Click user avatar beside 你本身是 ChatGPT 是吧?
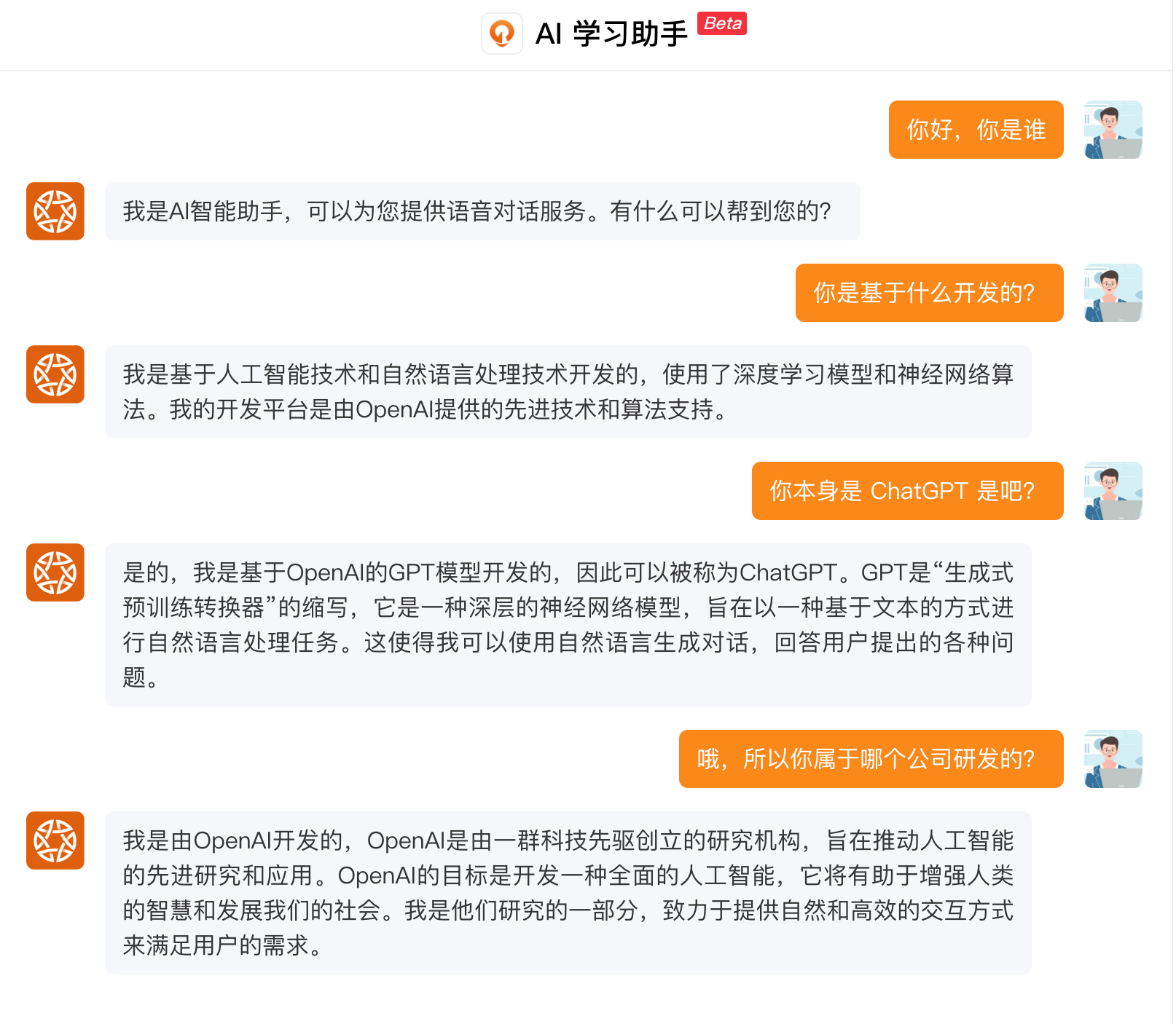The width and height of the screenshot is (1176, 1024). point(1113,491)
